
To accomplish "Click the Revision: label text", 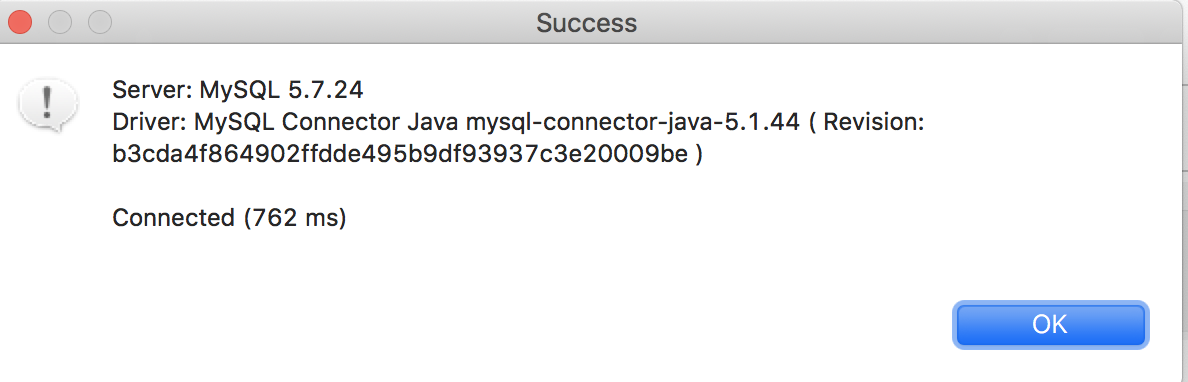I will [874, 122].
